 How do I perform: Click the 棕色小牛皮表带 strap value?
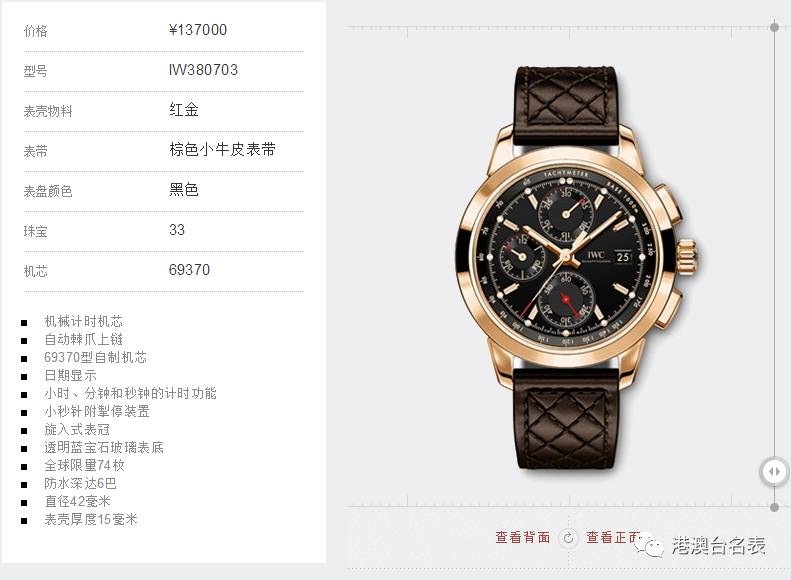pos(222,149)
